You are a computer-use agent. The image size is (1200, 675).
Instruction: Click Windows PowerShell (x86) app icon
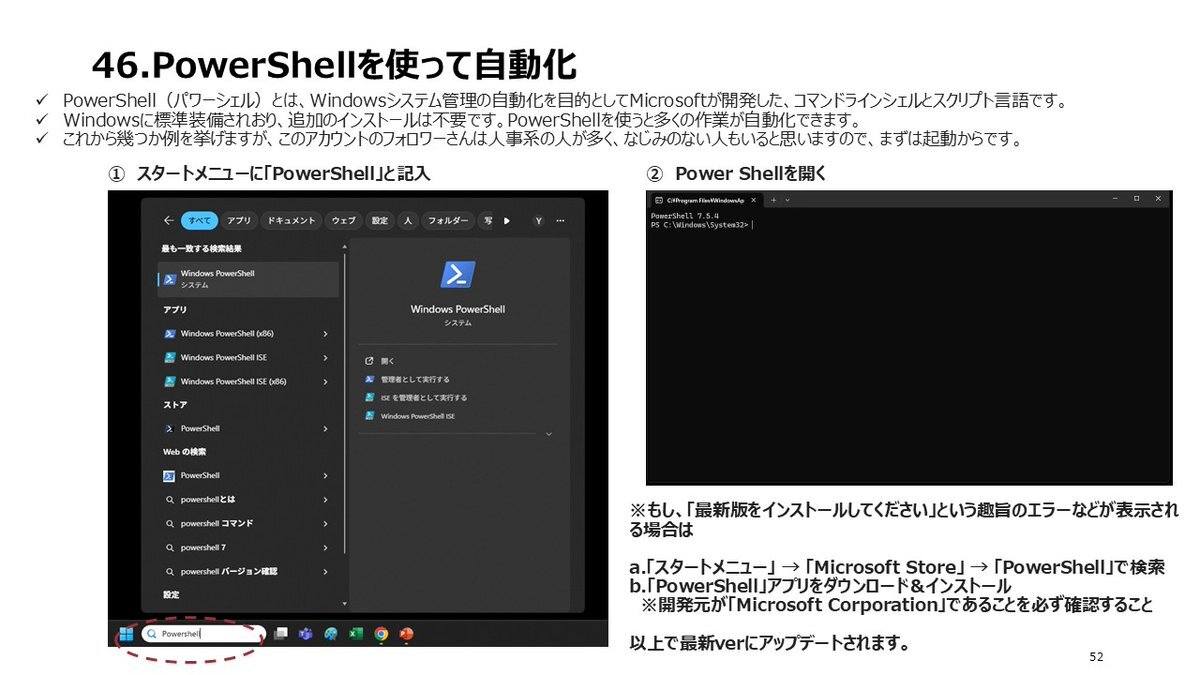click(171, 333)
